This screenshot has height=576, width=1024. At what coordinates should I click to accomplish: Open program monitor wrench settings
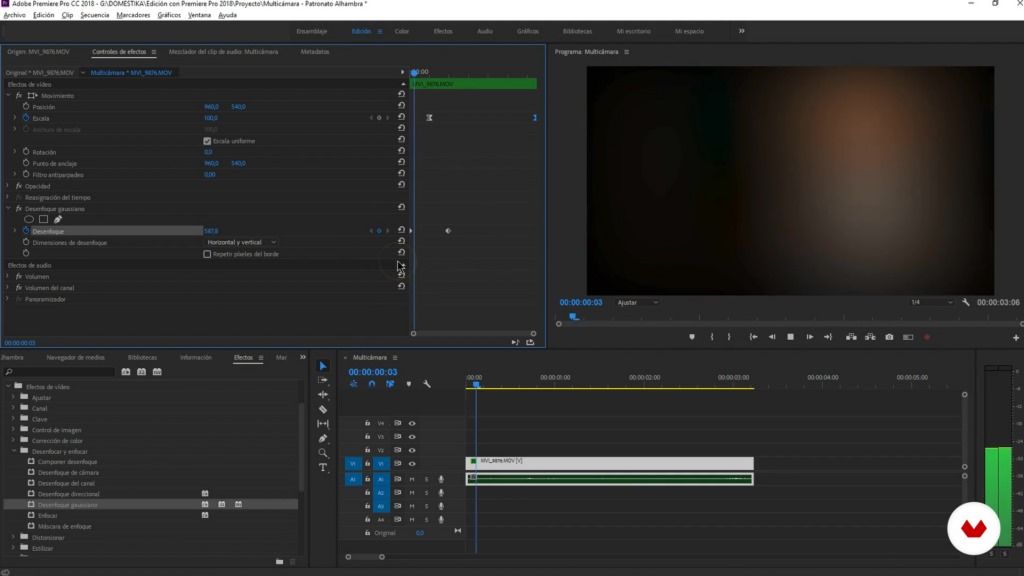coord(966,302)
